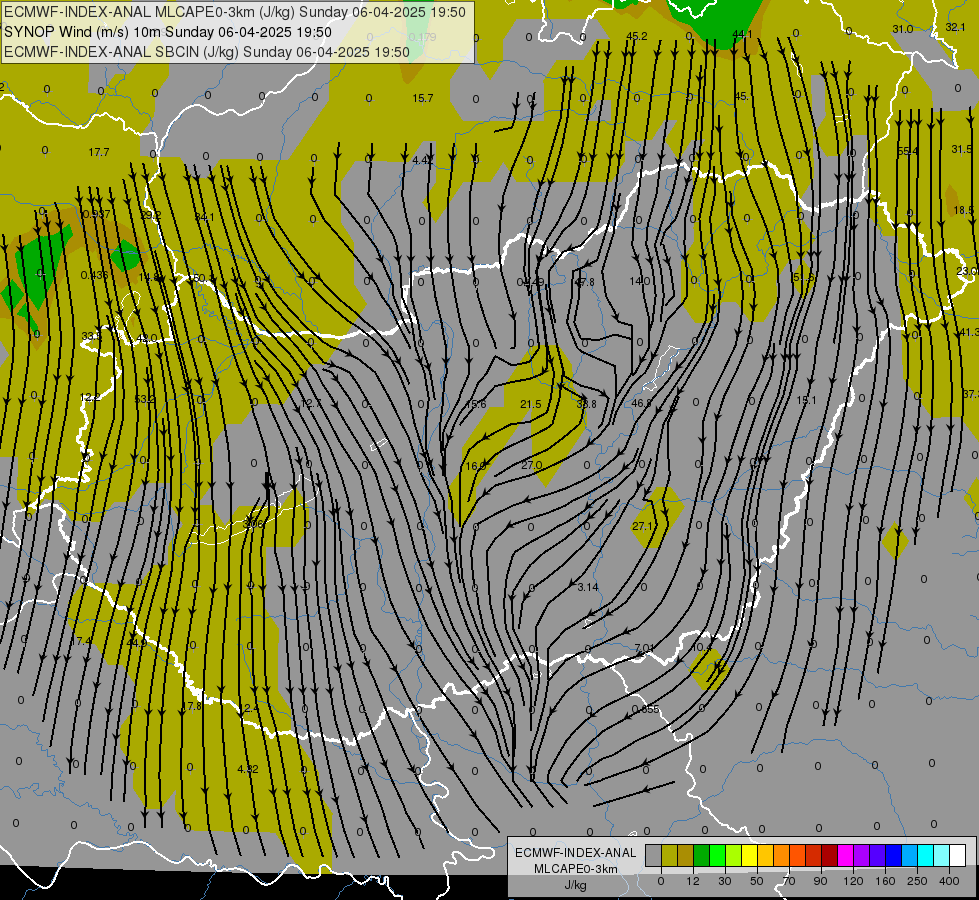Image resolution: width=979 pixels, height=900 pixels.
Task: Click the map value '15.6'
Action: pos(476,404)
